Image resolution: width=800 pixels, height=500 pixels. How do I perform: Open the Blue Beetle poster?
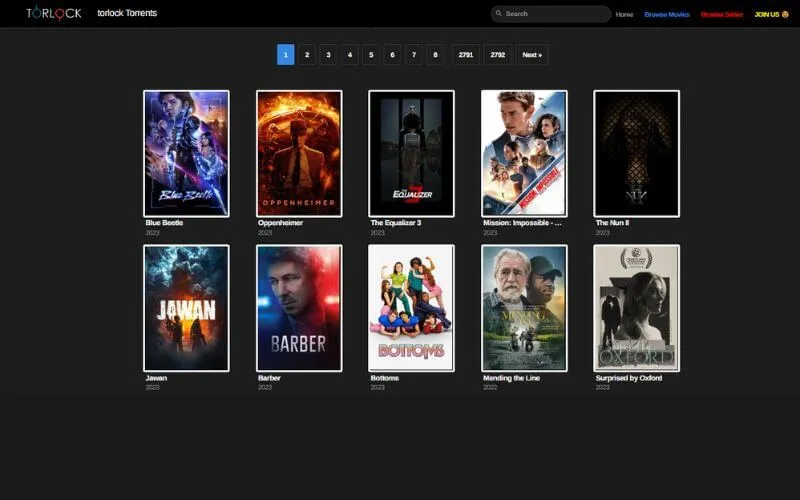(186, 153)
